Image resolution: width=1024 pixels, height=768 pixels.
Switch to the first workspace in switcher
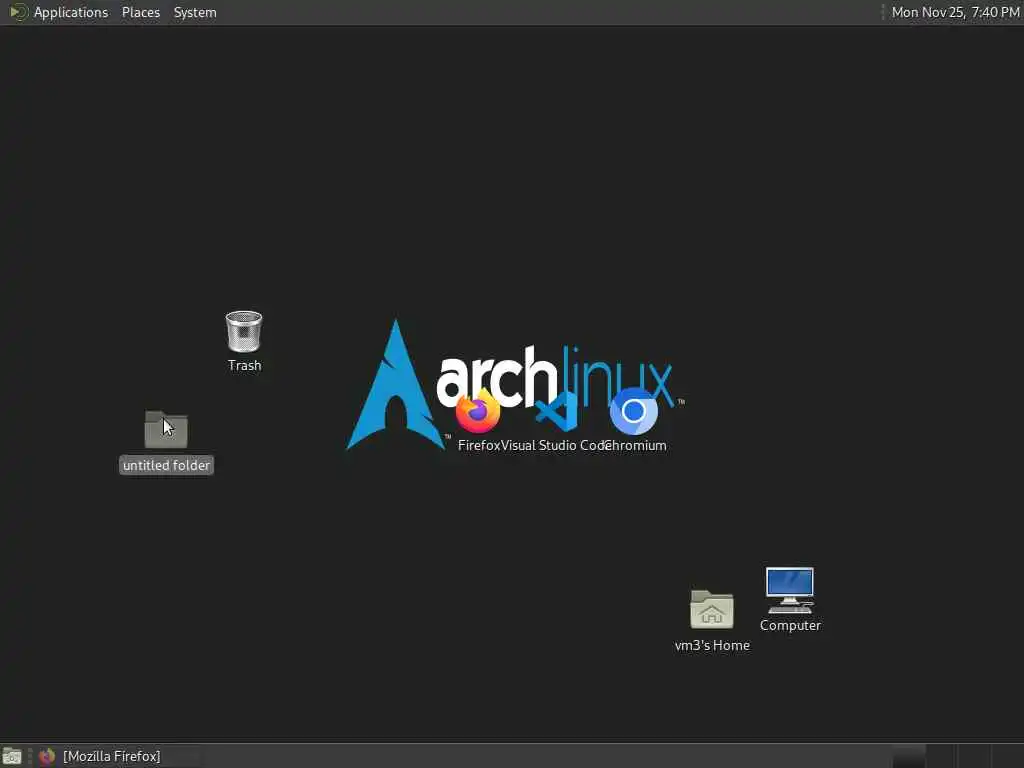pyautogui.click(x=908, y=756)
